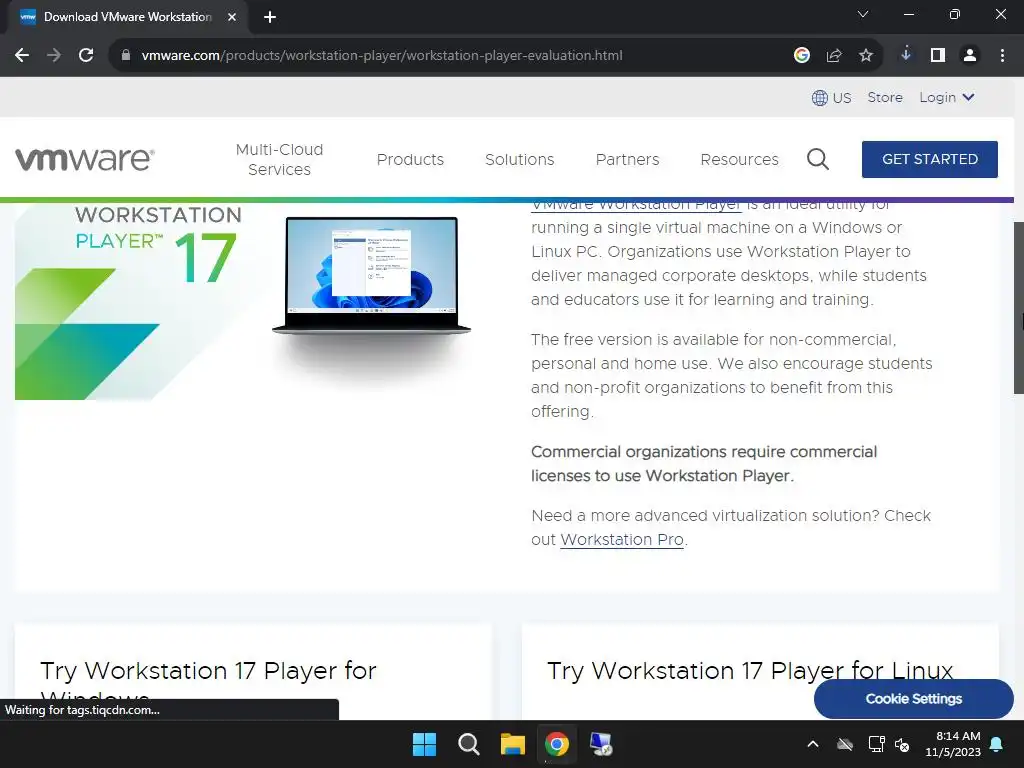Toggle Chrome side panel icon
Image resolution: width=1024 pixels, height=768 pixels.
tap(938, 56)
